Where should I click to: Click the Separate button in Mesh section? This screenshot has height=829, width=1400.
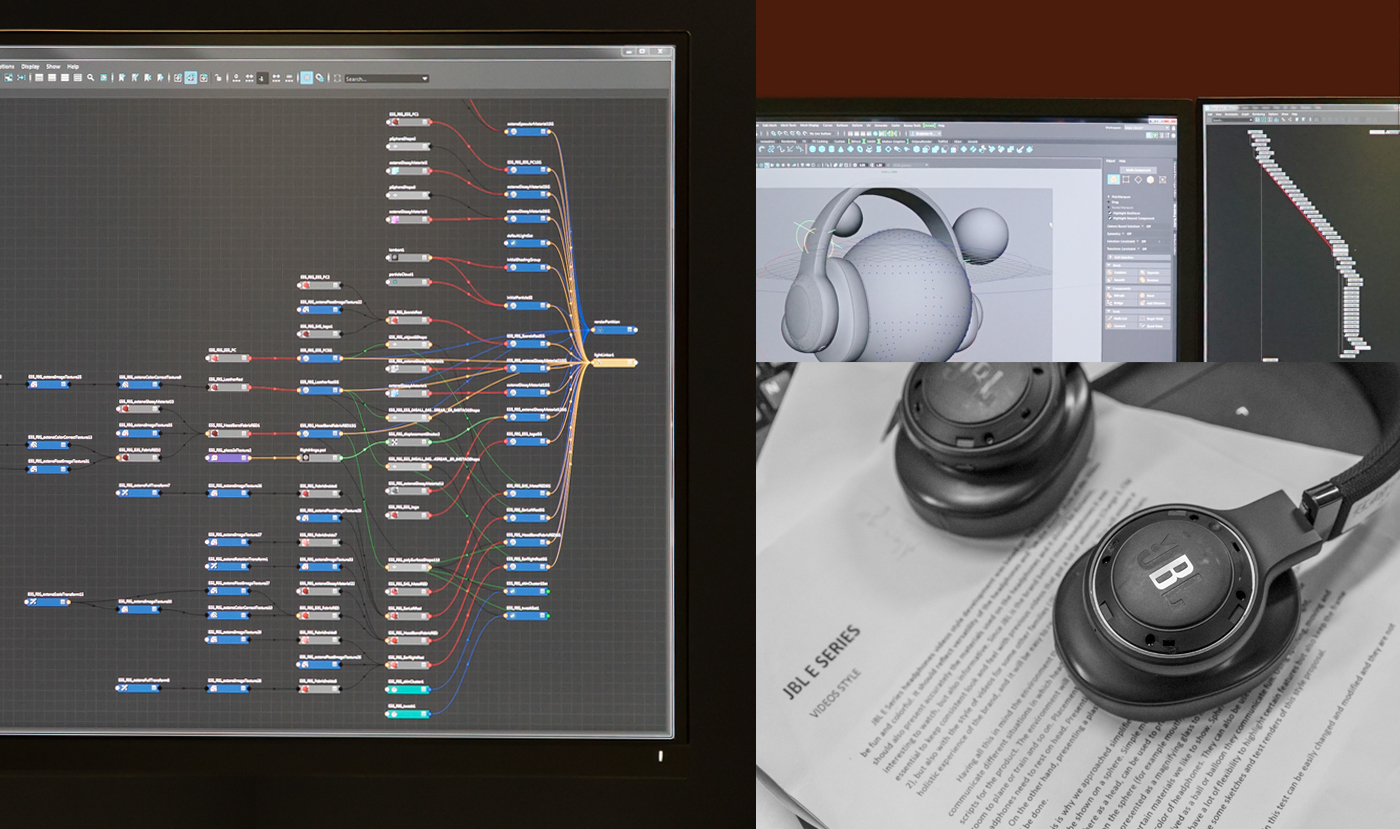coord(1156,272)
